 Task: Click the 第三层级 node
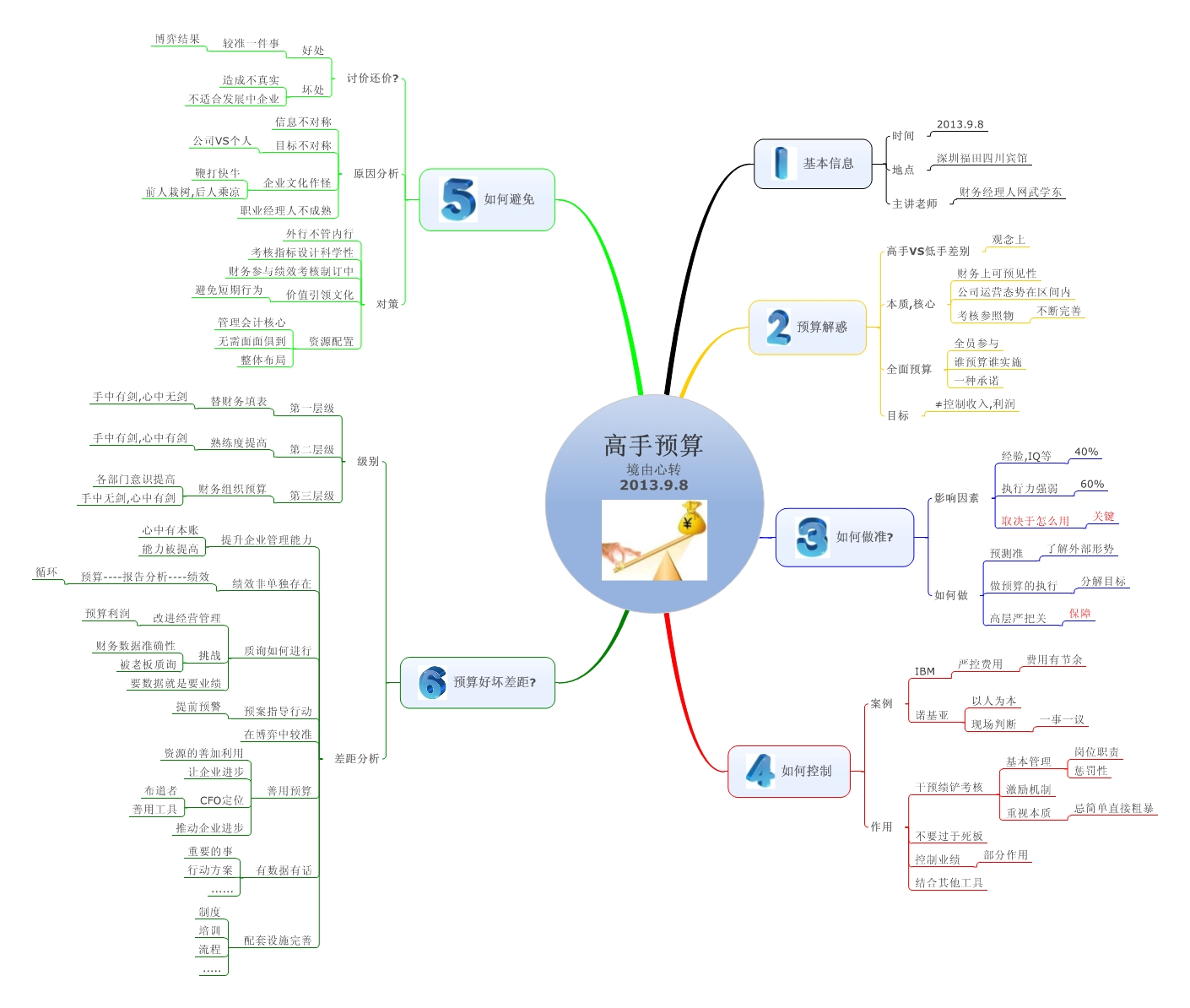point(311,496)
